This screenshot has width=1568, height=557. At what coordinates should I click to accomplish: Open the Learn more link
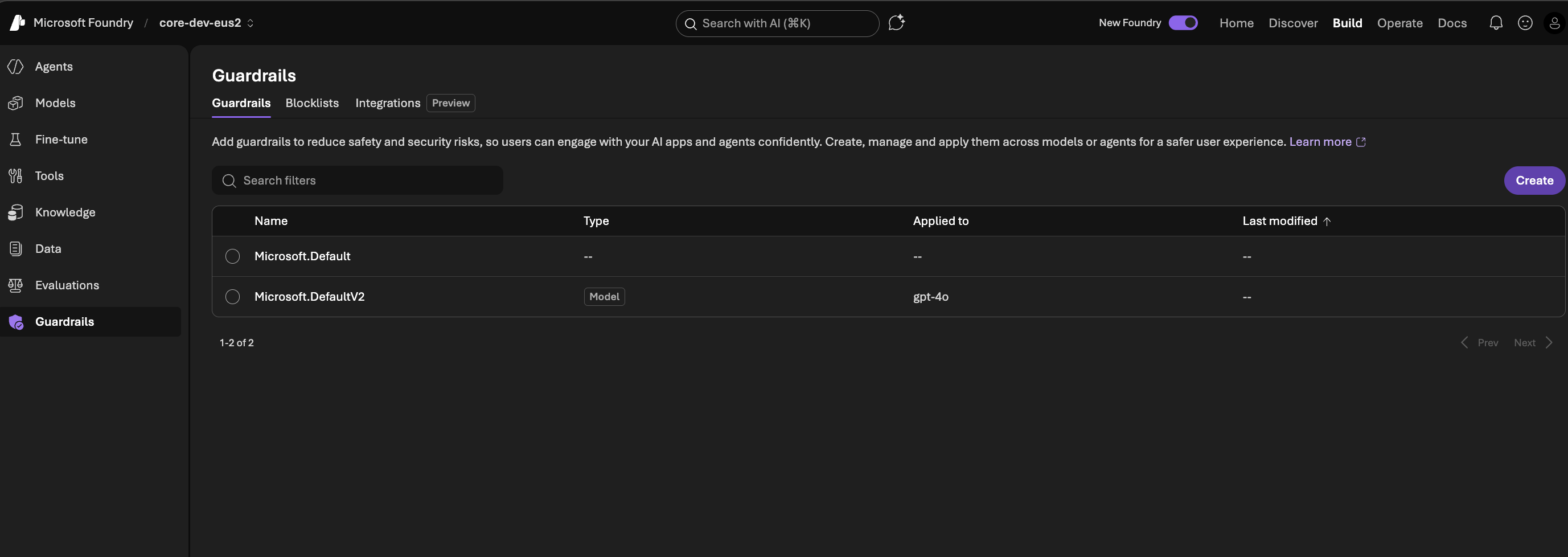point(1320,142)
